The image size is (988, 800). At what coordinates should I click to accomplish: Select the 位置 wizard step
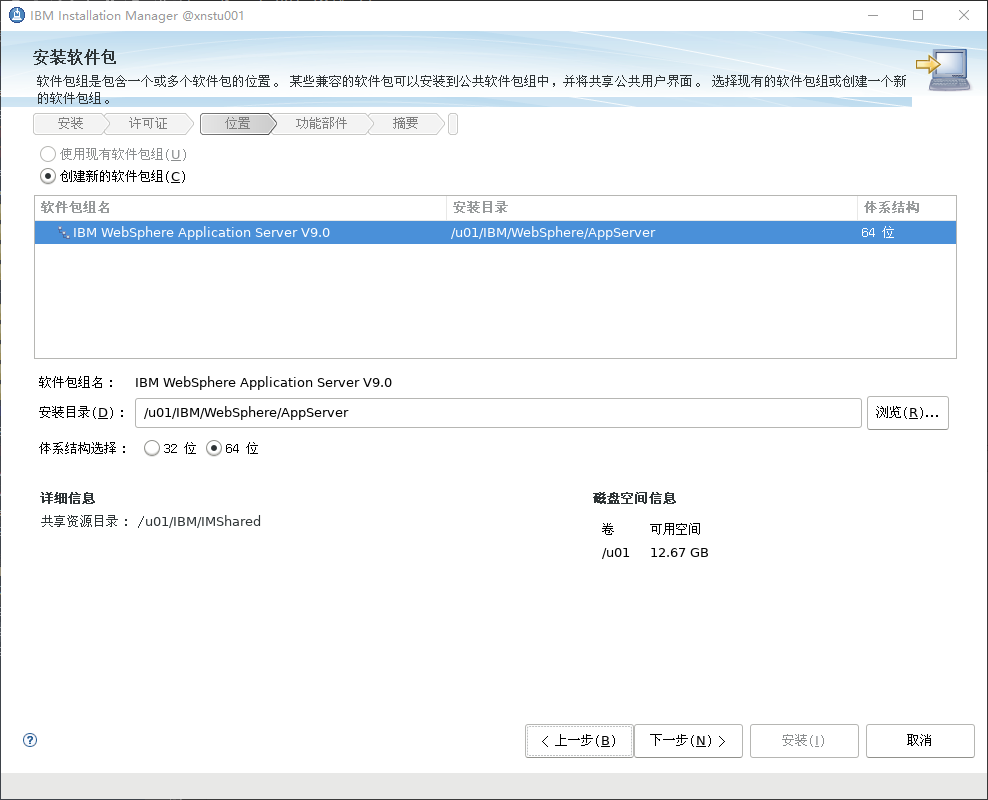click(238, 123)
